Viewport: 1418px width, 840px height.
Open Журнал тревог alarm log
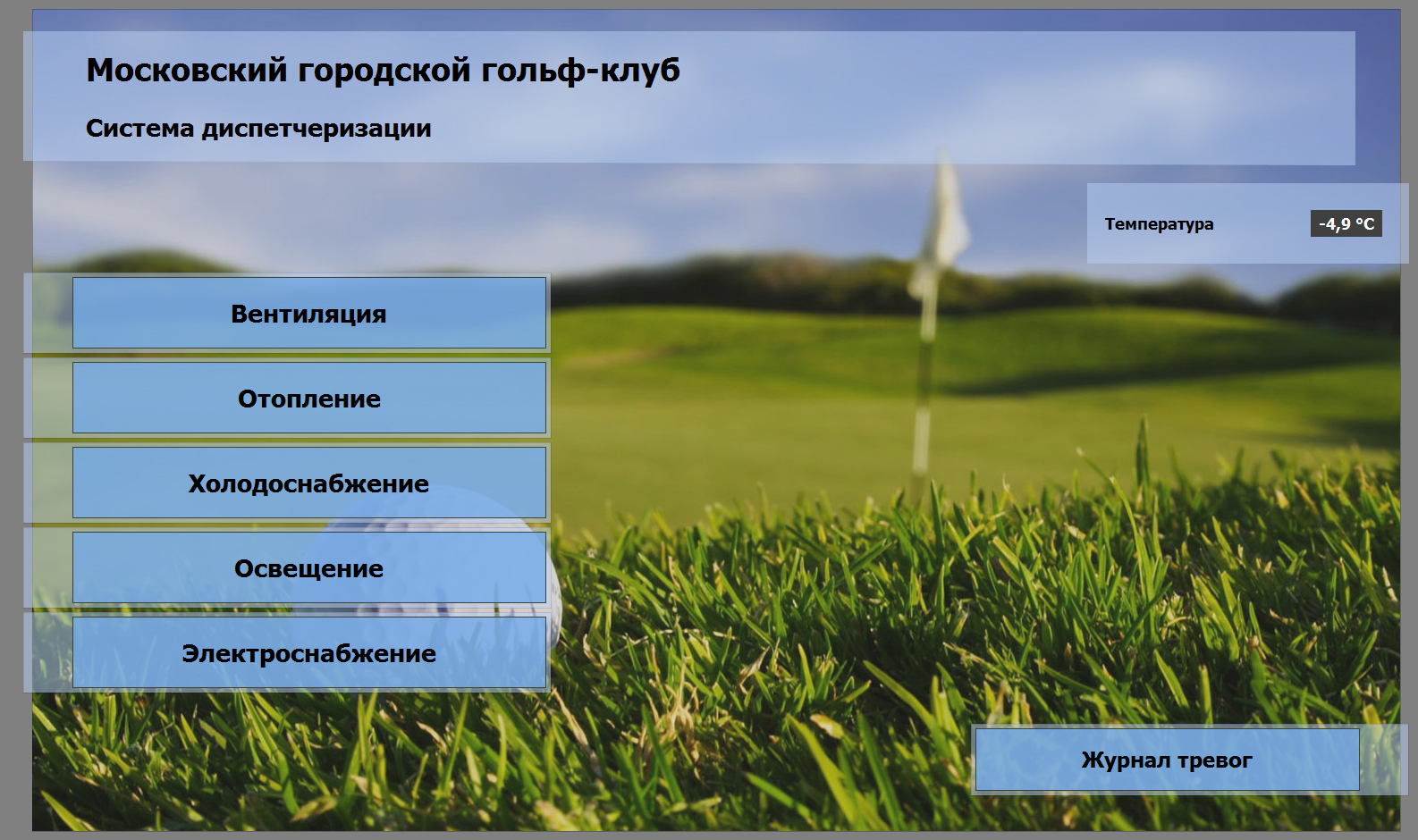click(x=1166, y=760)
